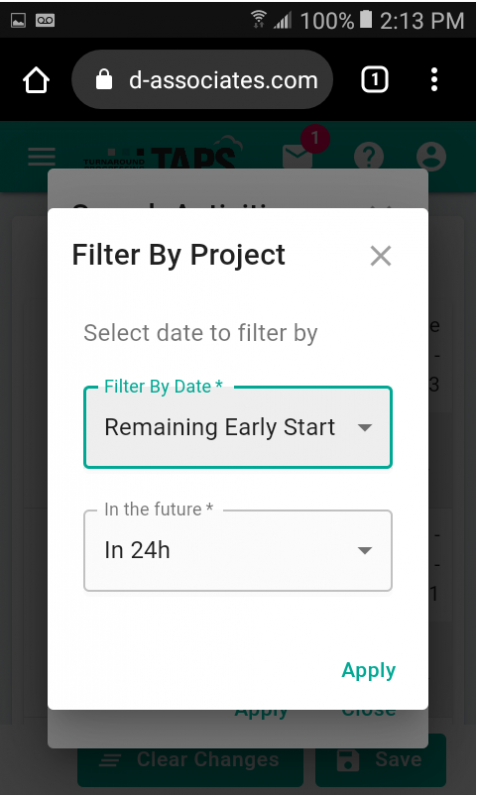Open the hamburger navigation menu
The width and height of the screenshot is (477, 796).
pyautogui.click(x=42, y=157)
